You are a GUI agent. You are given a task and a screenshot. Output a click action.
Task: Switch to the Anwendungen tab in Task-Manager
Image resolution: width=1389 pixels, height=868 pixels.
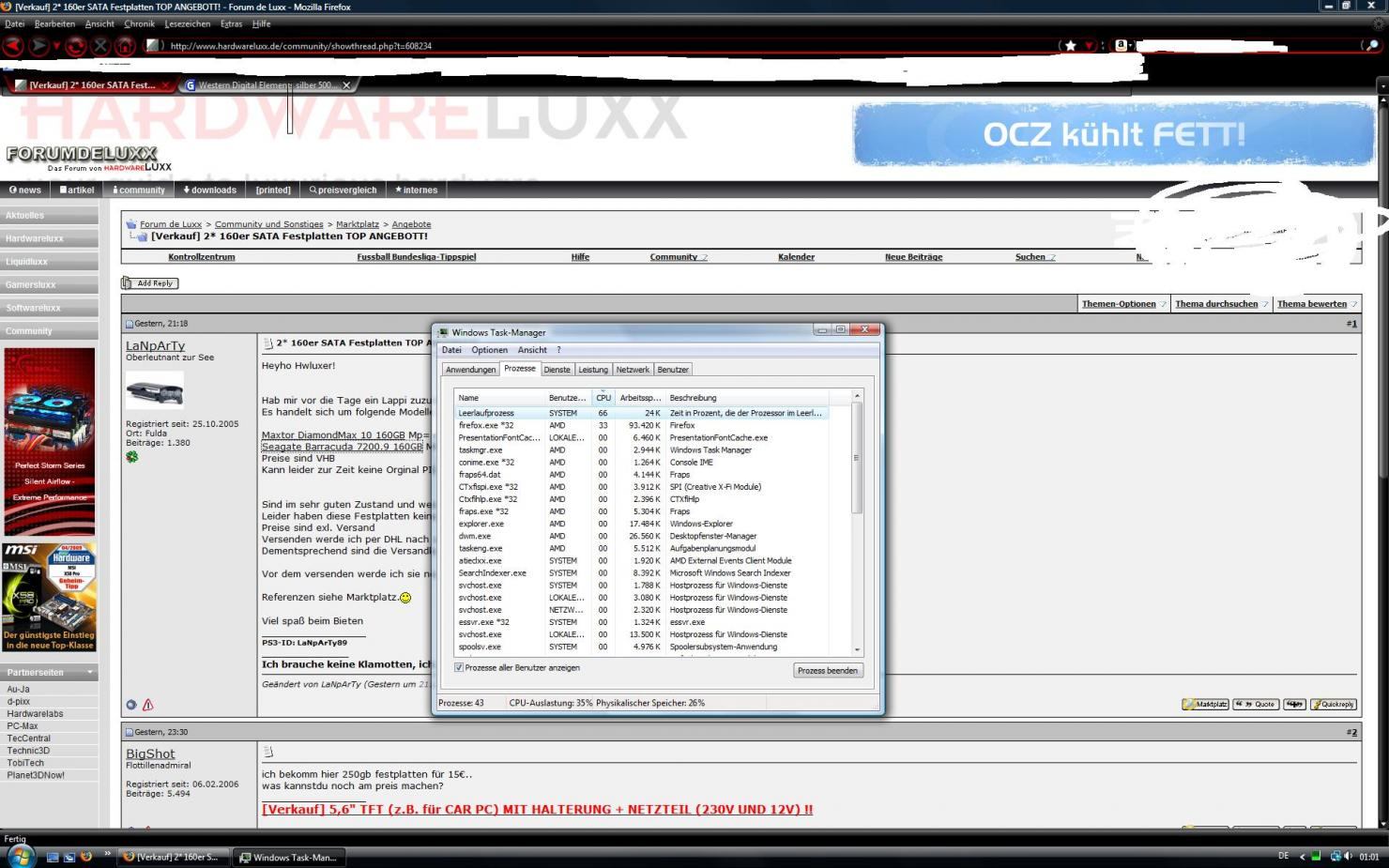[x=470, y=370]
